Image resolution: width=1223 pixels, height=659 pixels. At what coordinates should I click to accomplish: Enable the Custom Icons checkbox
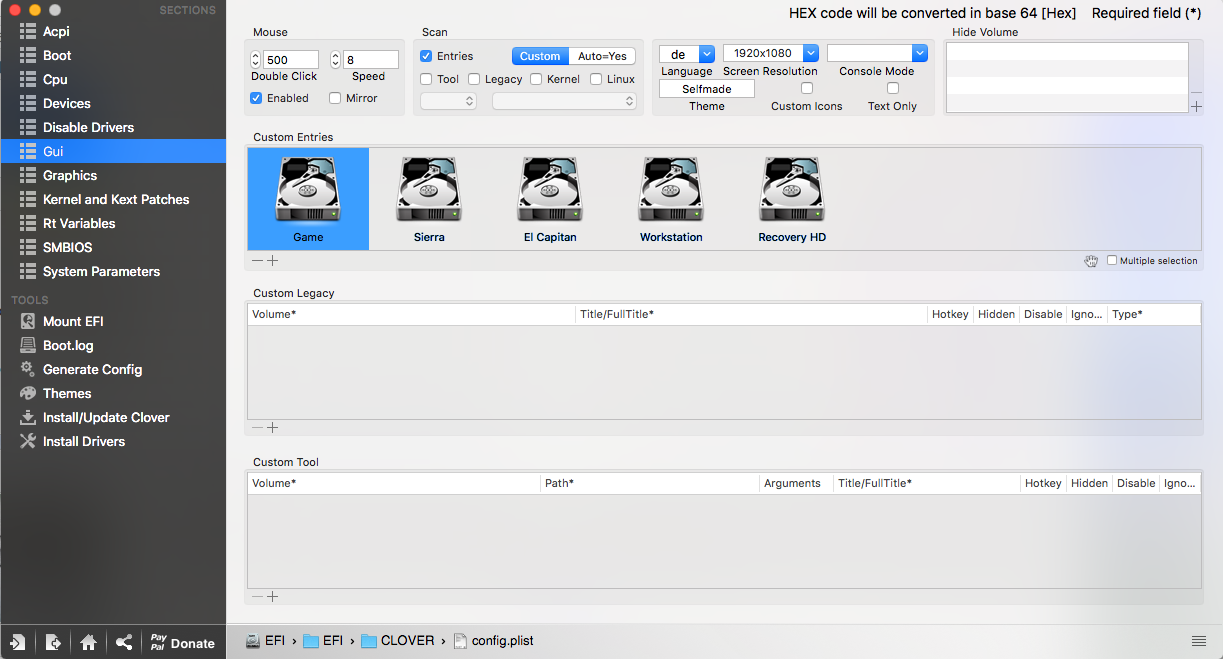807,89
